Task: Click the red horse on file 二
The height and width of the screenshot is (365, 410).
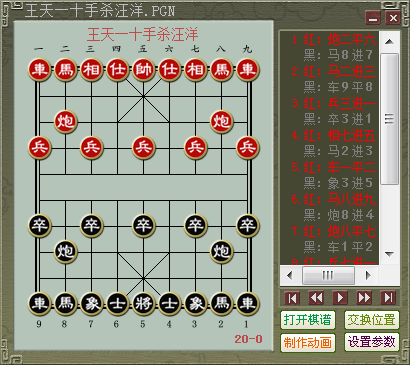Action: pyautogui.click(x=65, y=70)
